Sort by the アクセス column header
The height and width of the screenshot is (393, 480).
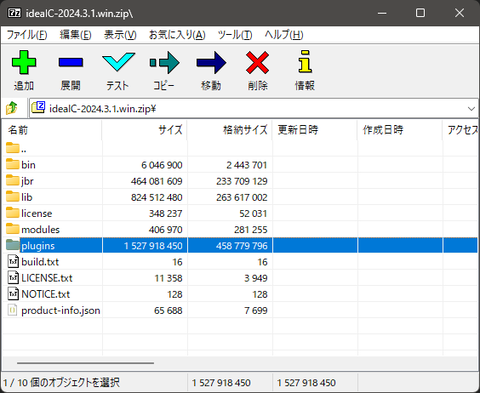pyautogui.click(x=461, y=130)
